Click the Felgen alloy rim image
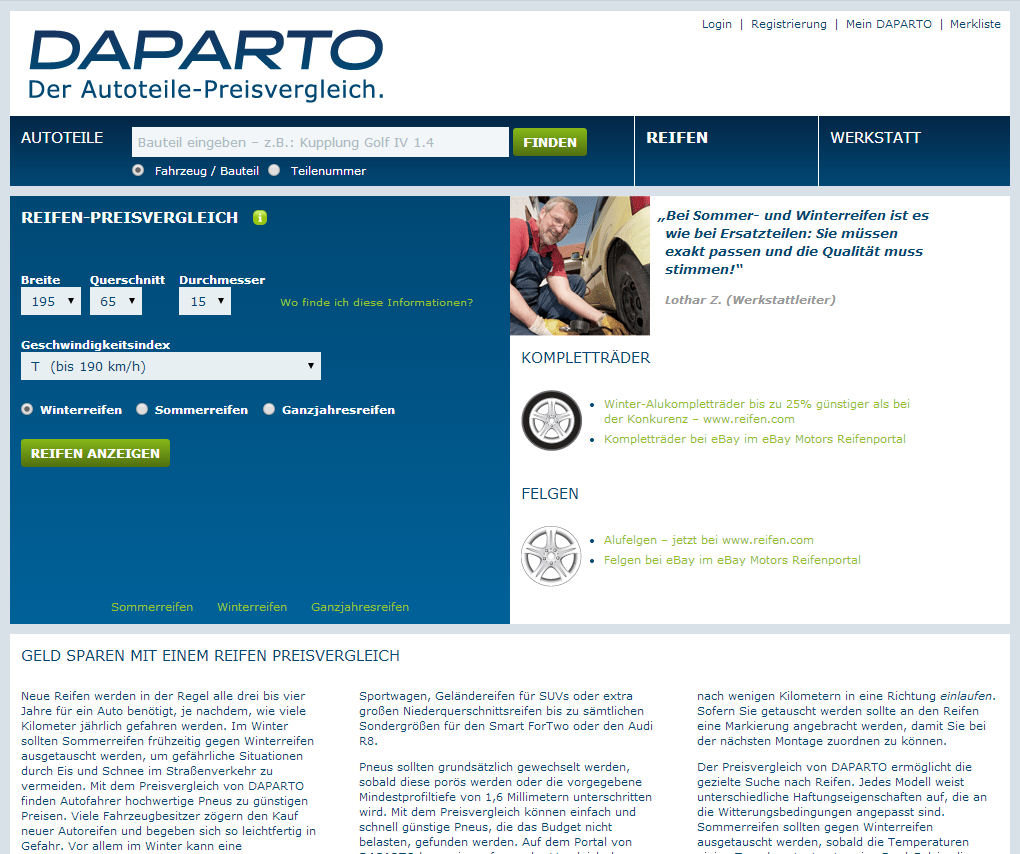Screen dimensions: 1020x854 [551, 556]
